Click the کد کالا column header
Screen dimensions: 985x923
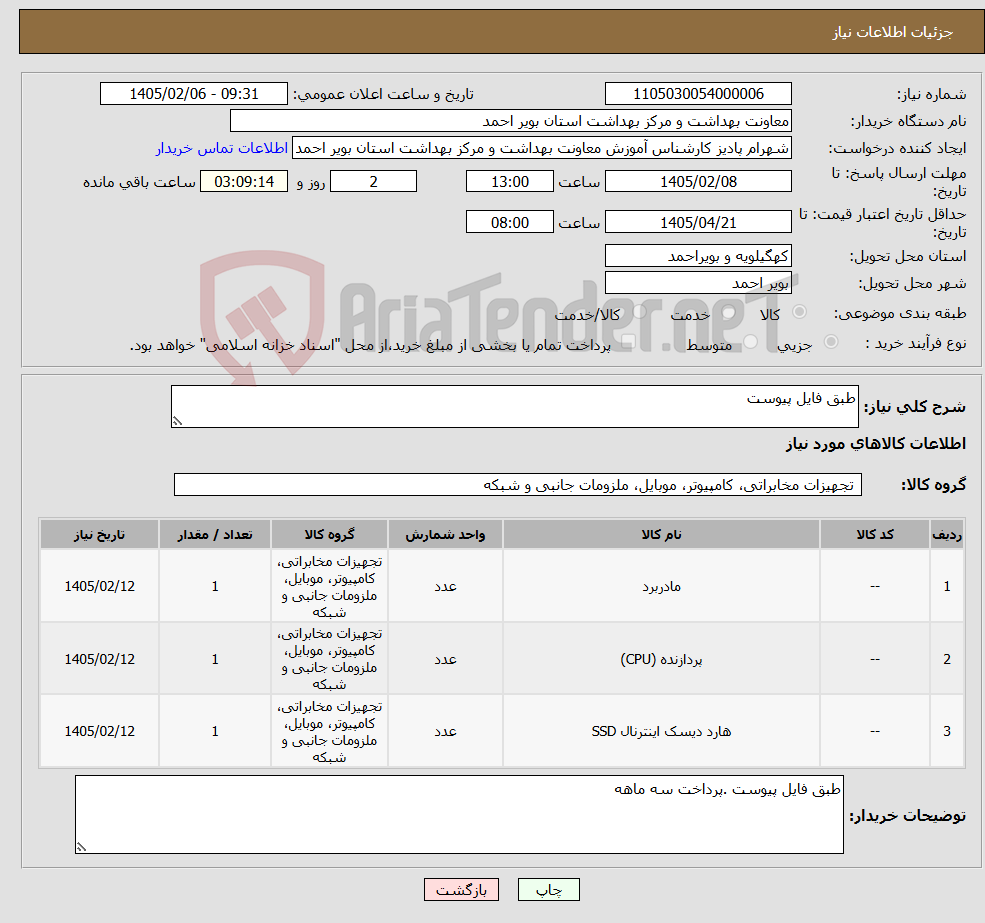coord(874,534)
